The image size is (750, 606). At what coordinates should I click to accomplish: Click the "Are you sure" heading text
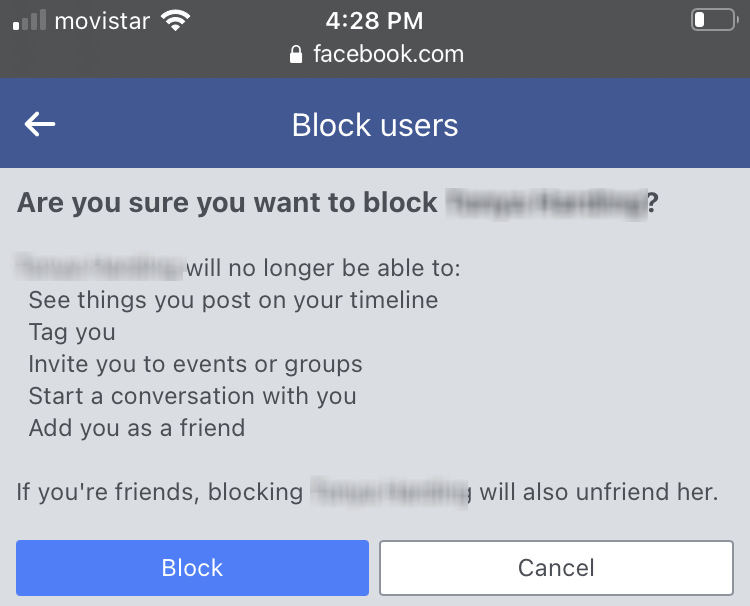tap(227, 204)
